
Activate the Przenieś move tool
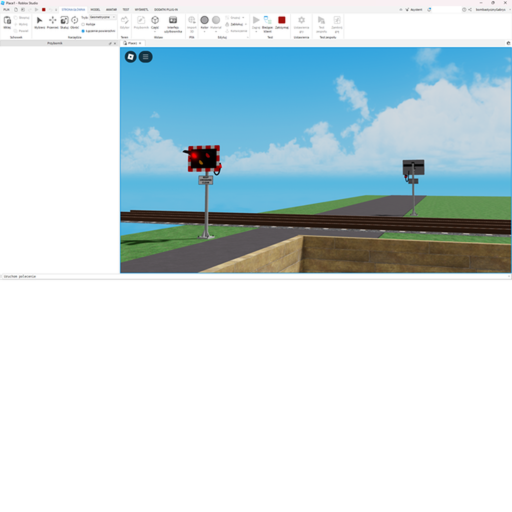tap(52, 22)
